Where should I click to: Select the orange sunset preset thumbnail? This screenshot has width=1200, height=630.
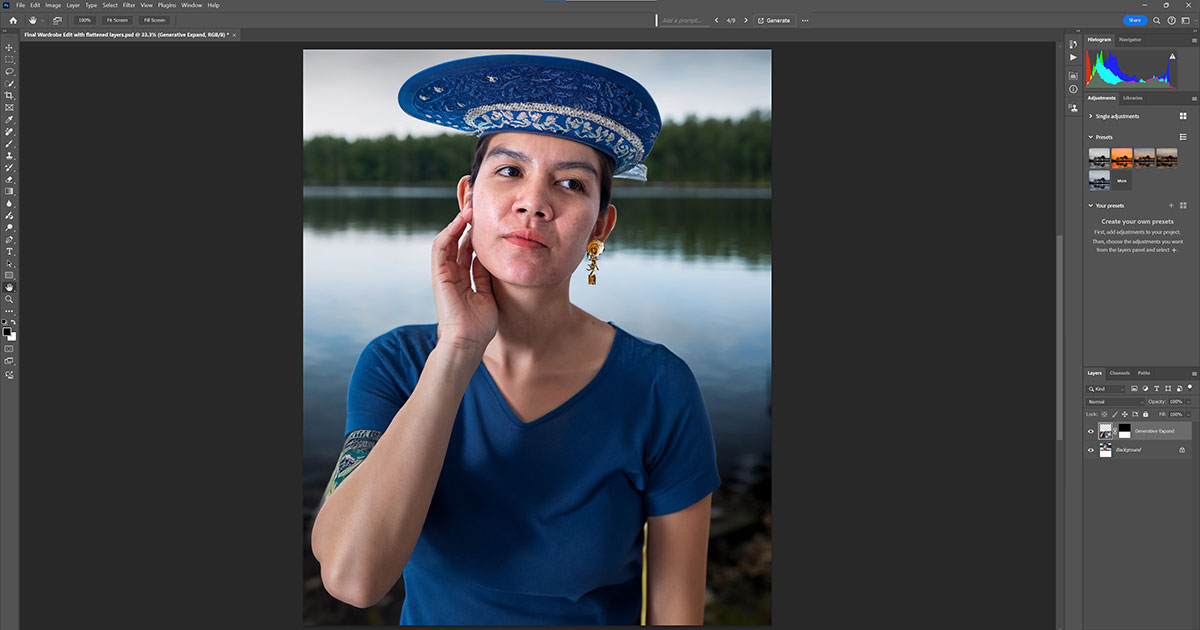[x=1122, y=157]
